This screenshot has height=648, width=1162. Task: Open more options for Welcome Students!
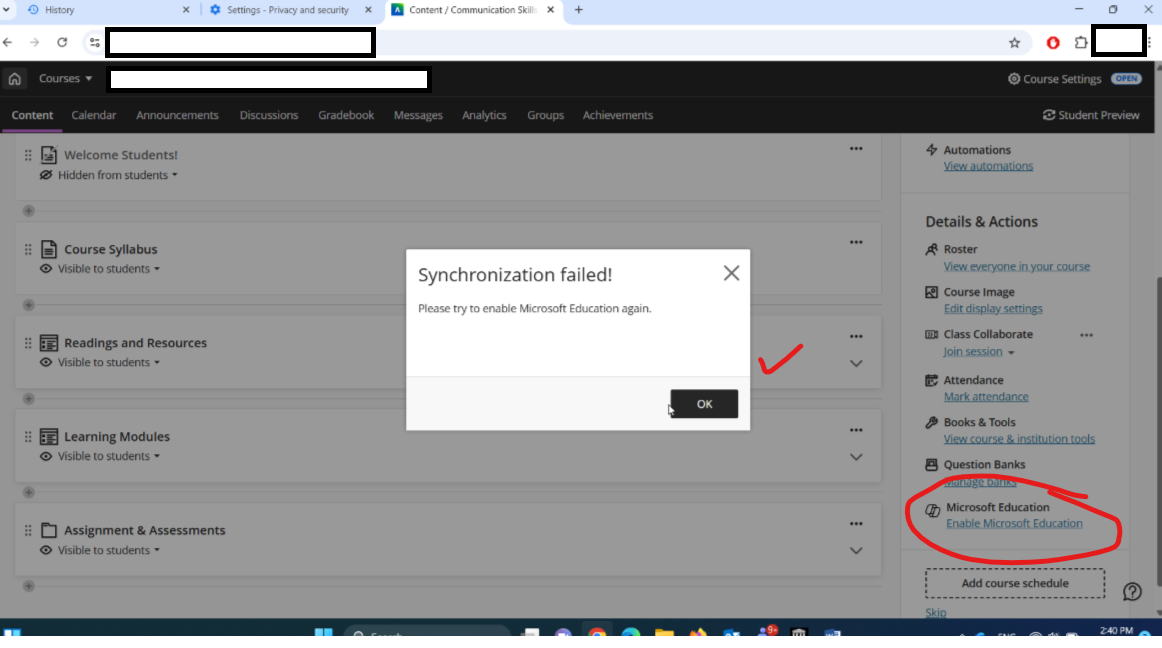pyautogui.click(x=856, y=149)
